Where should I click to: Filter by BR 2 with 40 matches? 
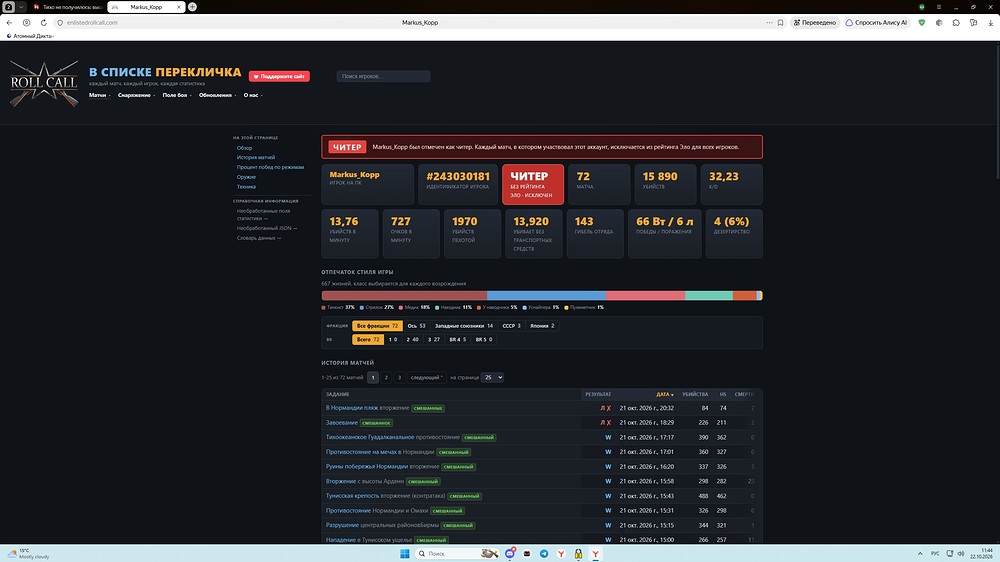(x=413, y=339)
